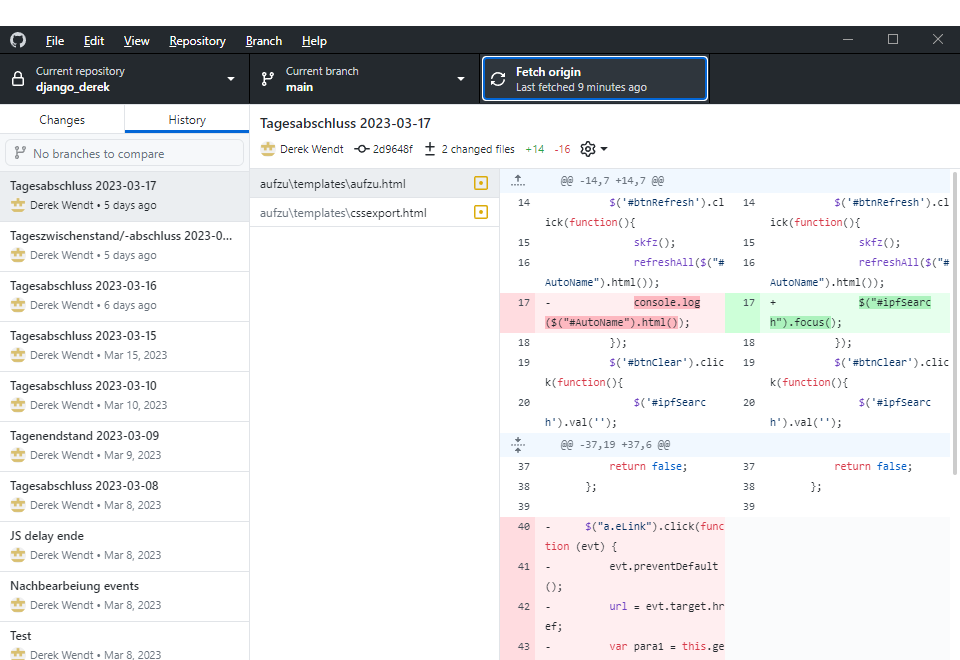Viewport: 960px width, 660px height.
Task: Click the branch icon beside Current branch
Action: pyautogui.click(x=268, y=79)
